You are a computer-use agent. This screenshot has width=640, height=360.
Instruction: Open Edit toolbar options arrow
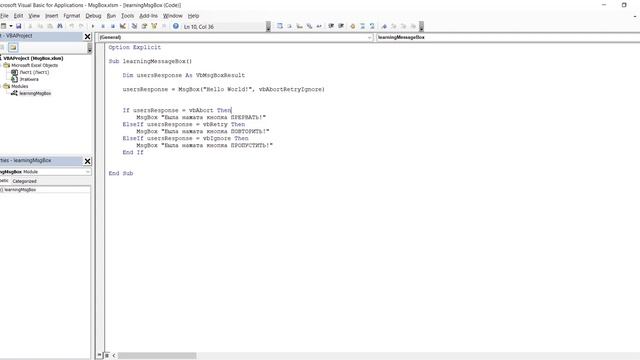pos(421,27)
